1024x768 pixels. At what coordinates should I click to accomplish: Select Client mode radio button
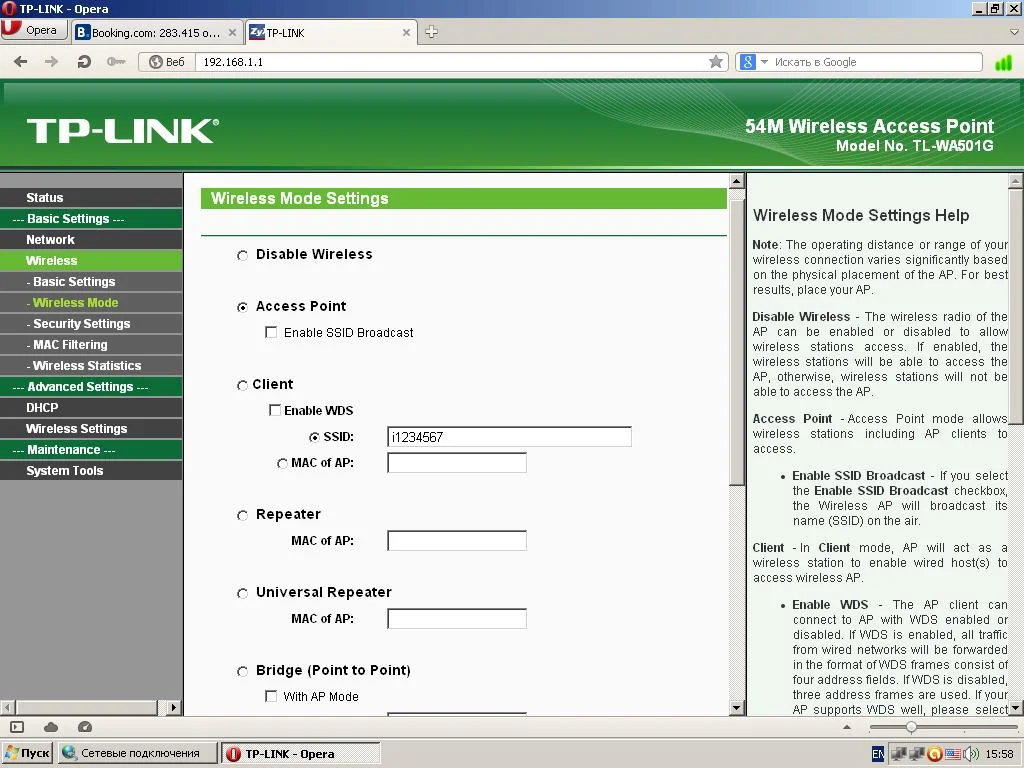(x=242, y=385)
